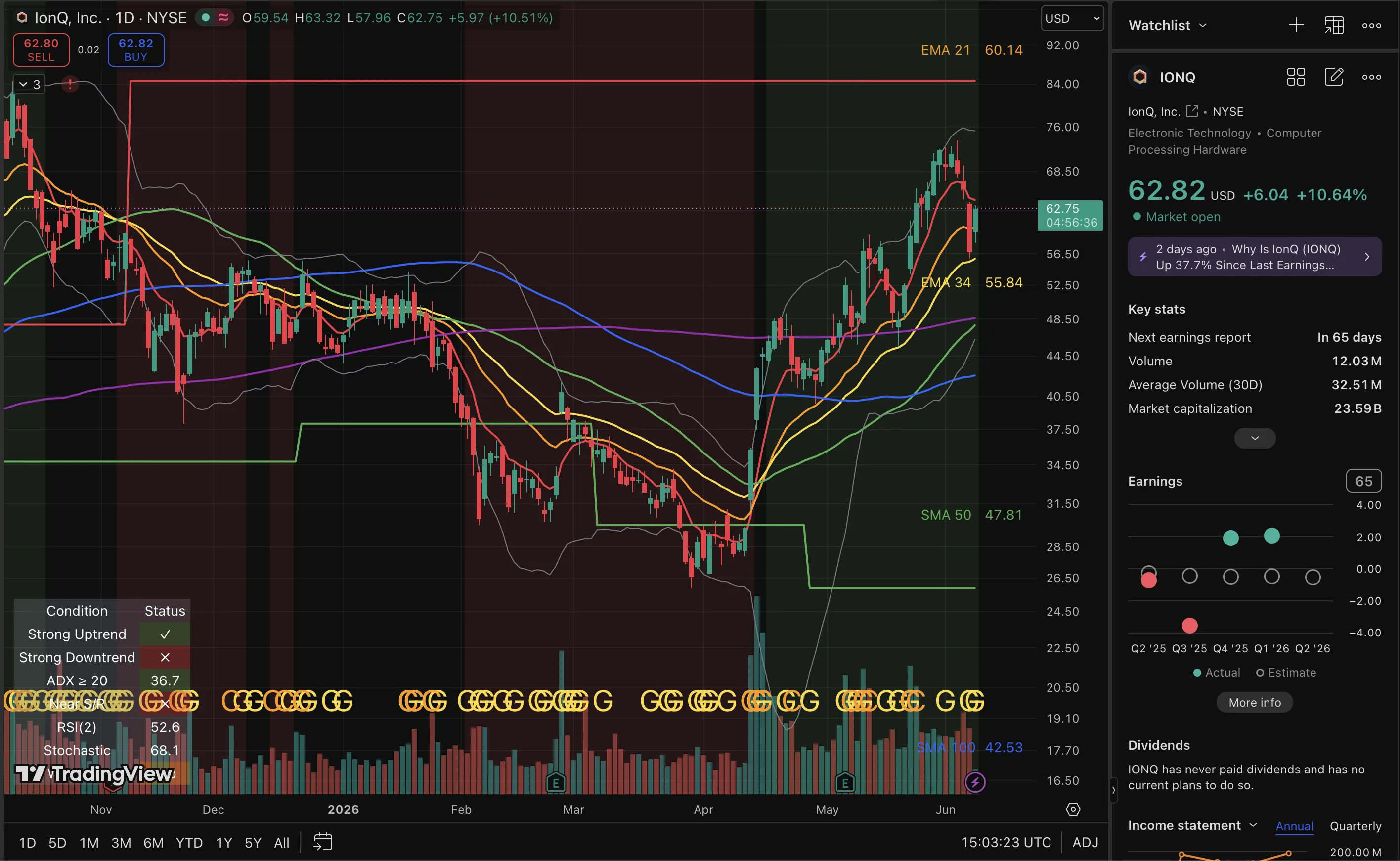
Task: Click the news lightning bolt icon
Action: (x=1143, y=257)
